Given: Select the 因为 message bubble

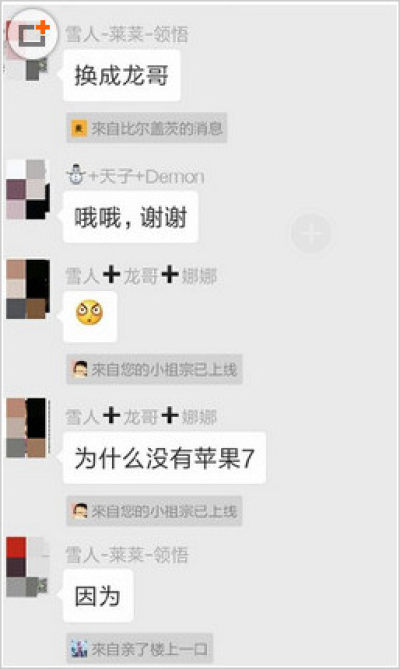Looking at the screenshot, I should (98, 596).
